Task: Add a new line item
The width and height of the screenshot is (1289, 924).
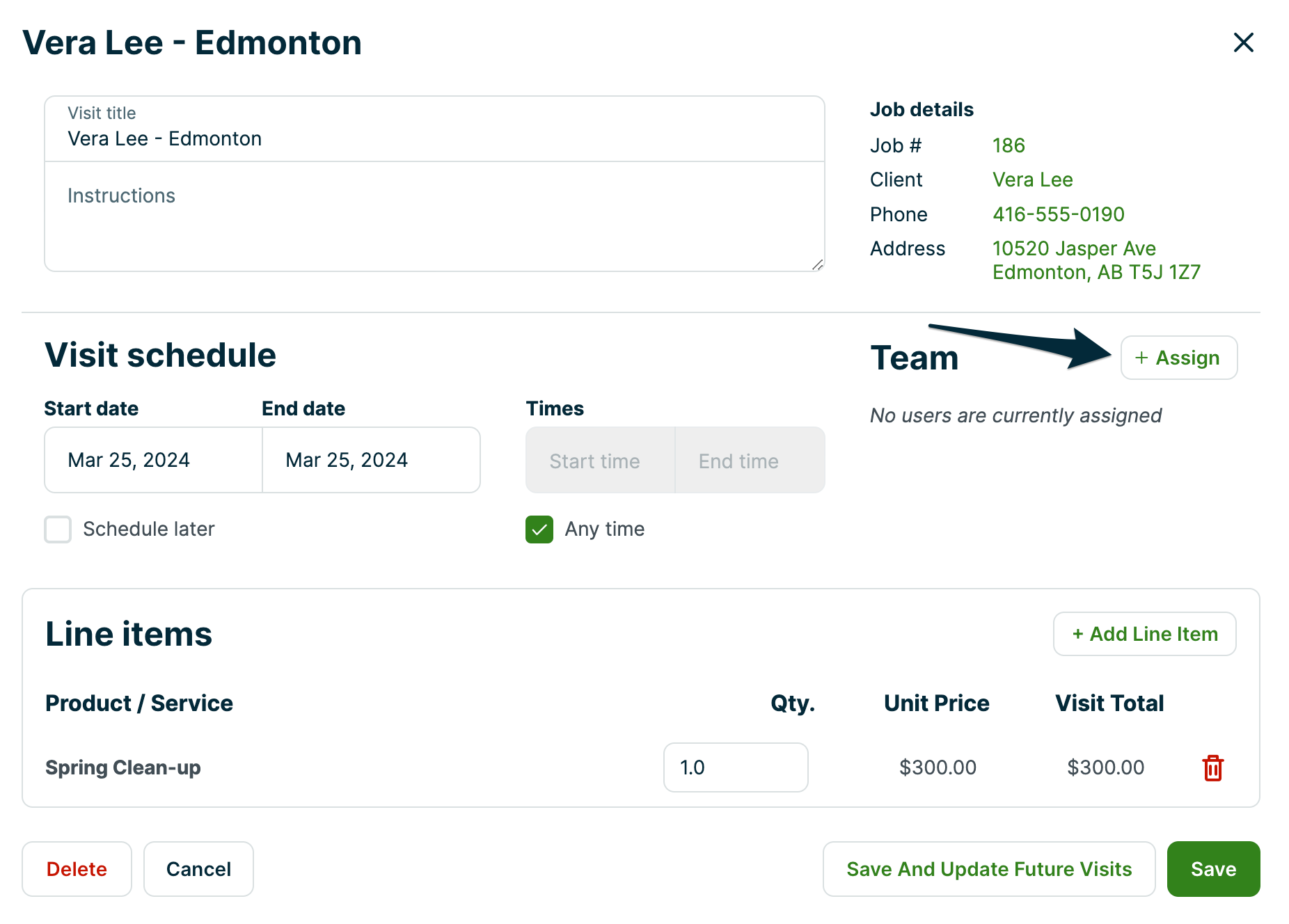Action: [1144, 634]
